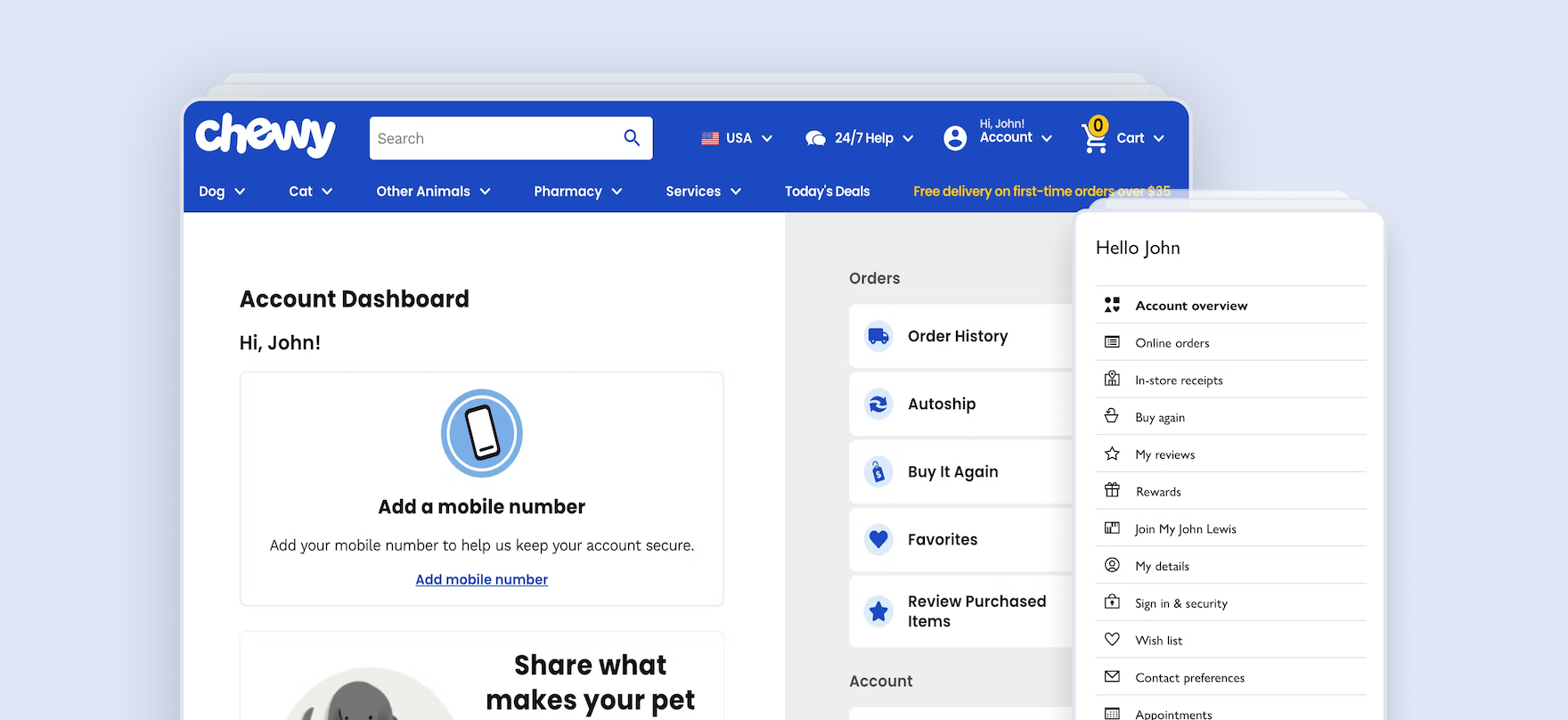Screen dimensions: 1568x720
Task: Click the account profile avatar icon
Action: (x=955, y=138)
